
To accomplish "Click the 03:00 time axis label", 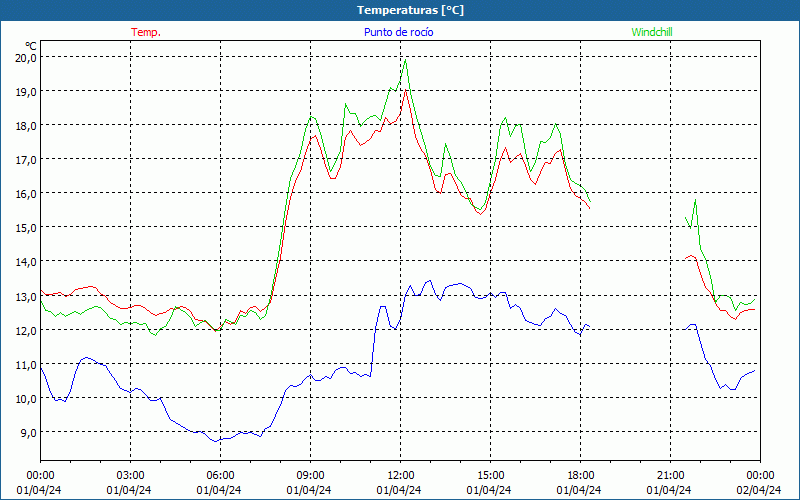I will [130, 476].
